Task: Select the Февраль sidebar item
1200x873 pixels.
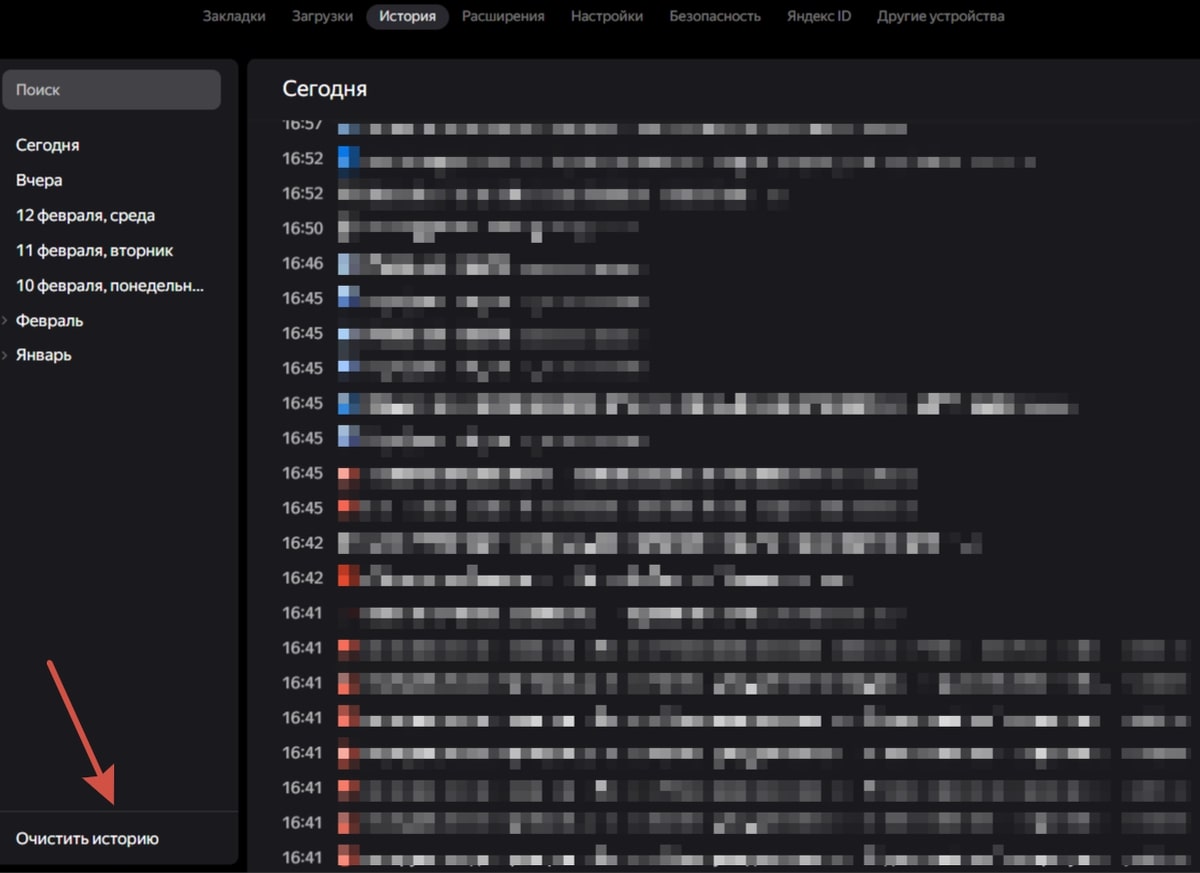Action: tap(49, 320)
